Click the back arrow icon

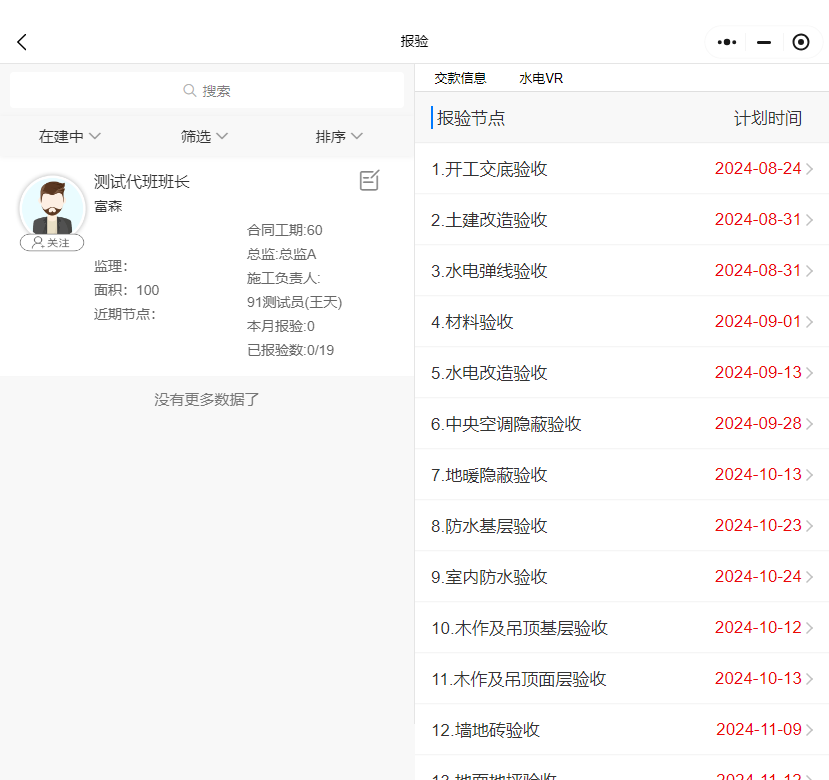[22, 42]
